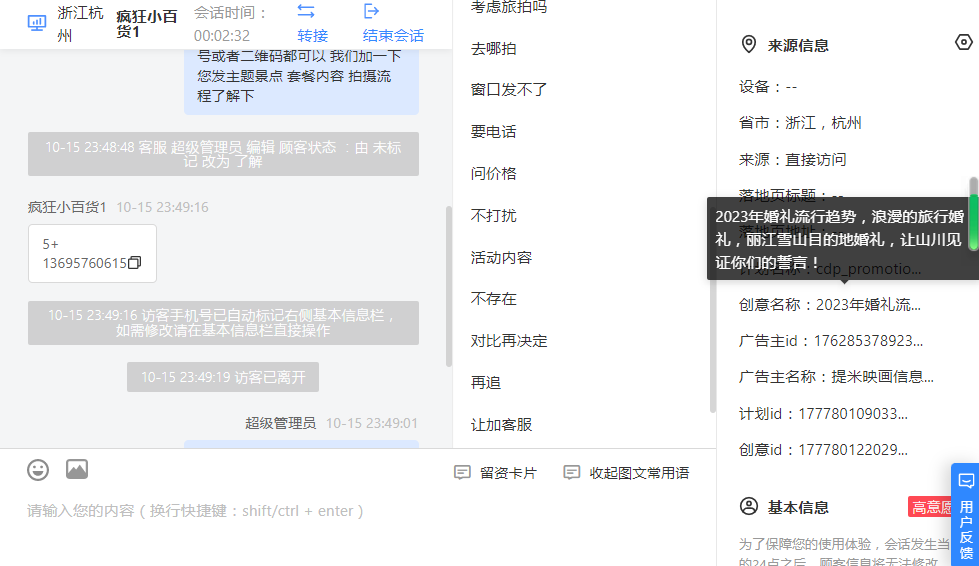Select quick reply 要电话

493,132
